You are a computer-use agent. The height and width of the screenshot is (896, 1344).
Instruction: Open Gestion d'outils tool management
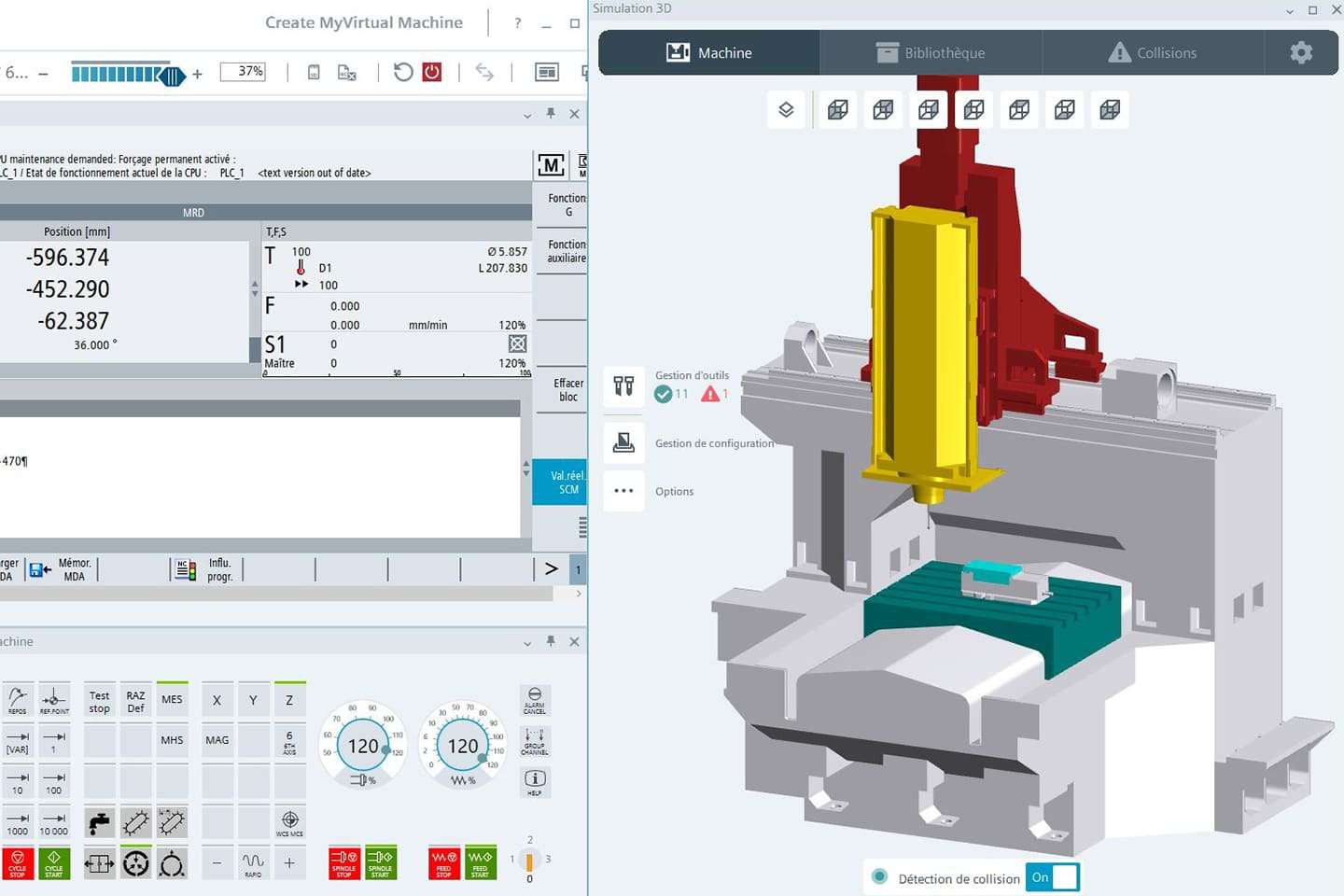coord(623,385)
